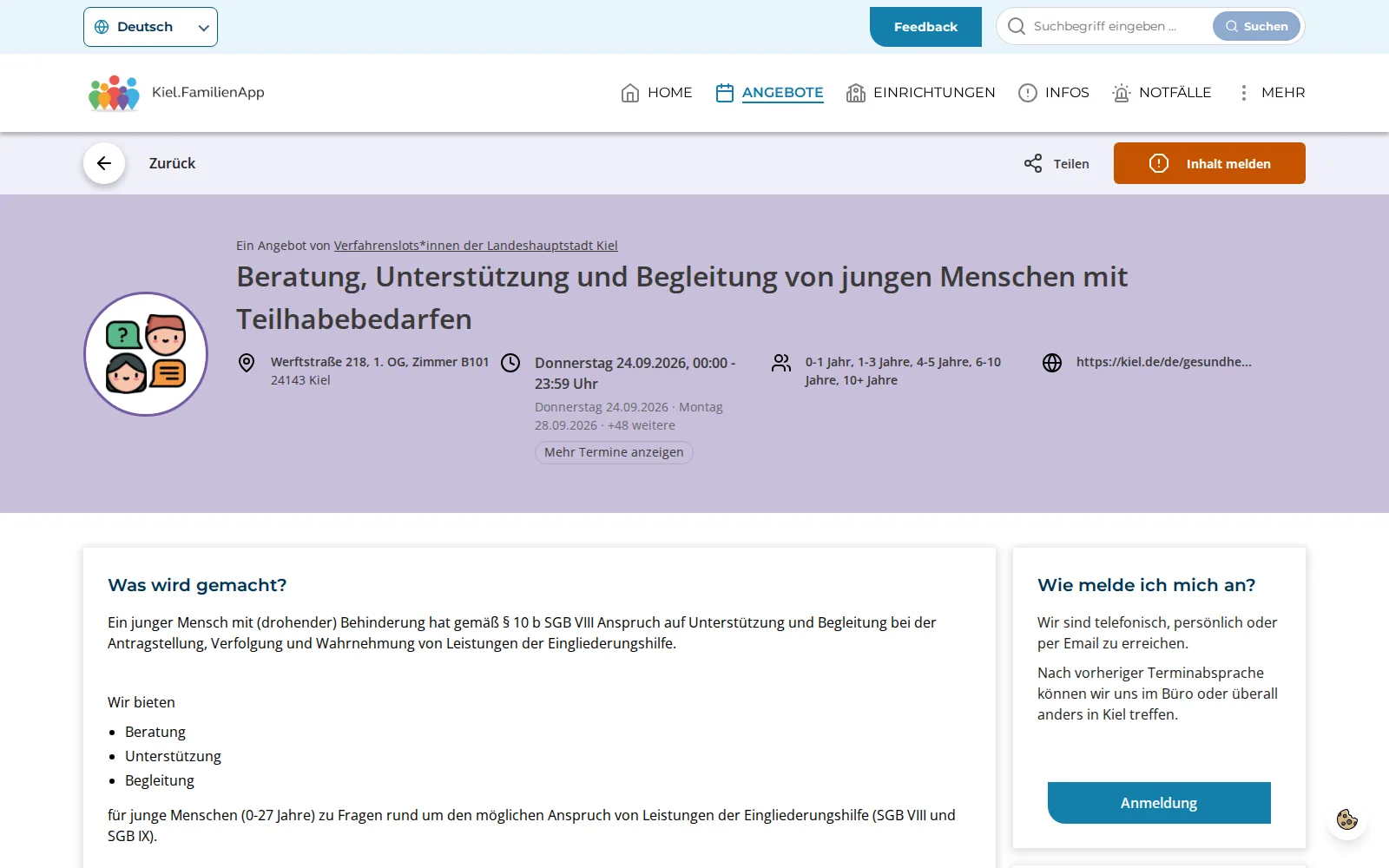The height and width of the screenshot is (868, 1389).
Task: Click the info circle icon beside INFOS
Action: pyautogui.click(x=1028, y=93)
